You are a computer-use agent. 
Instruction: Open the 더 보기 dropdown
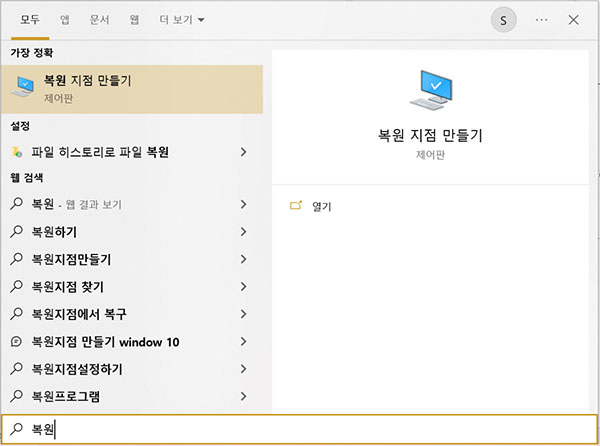coord(182,20)
